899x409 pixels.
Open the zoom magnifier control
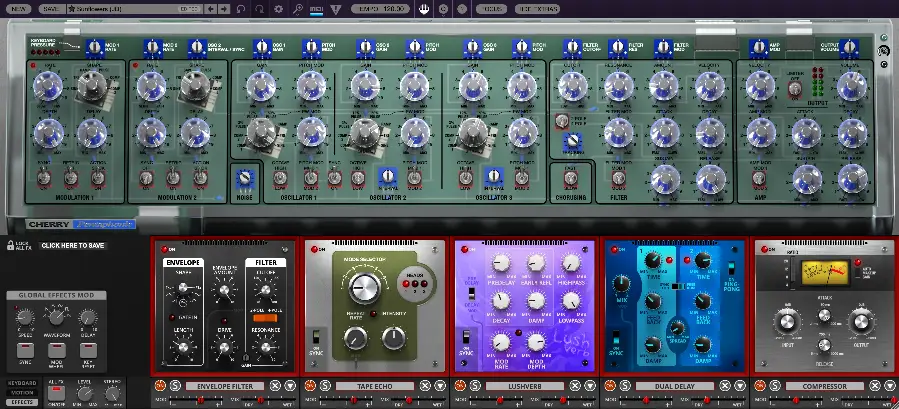298,9
